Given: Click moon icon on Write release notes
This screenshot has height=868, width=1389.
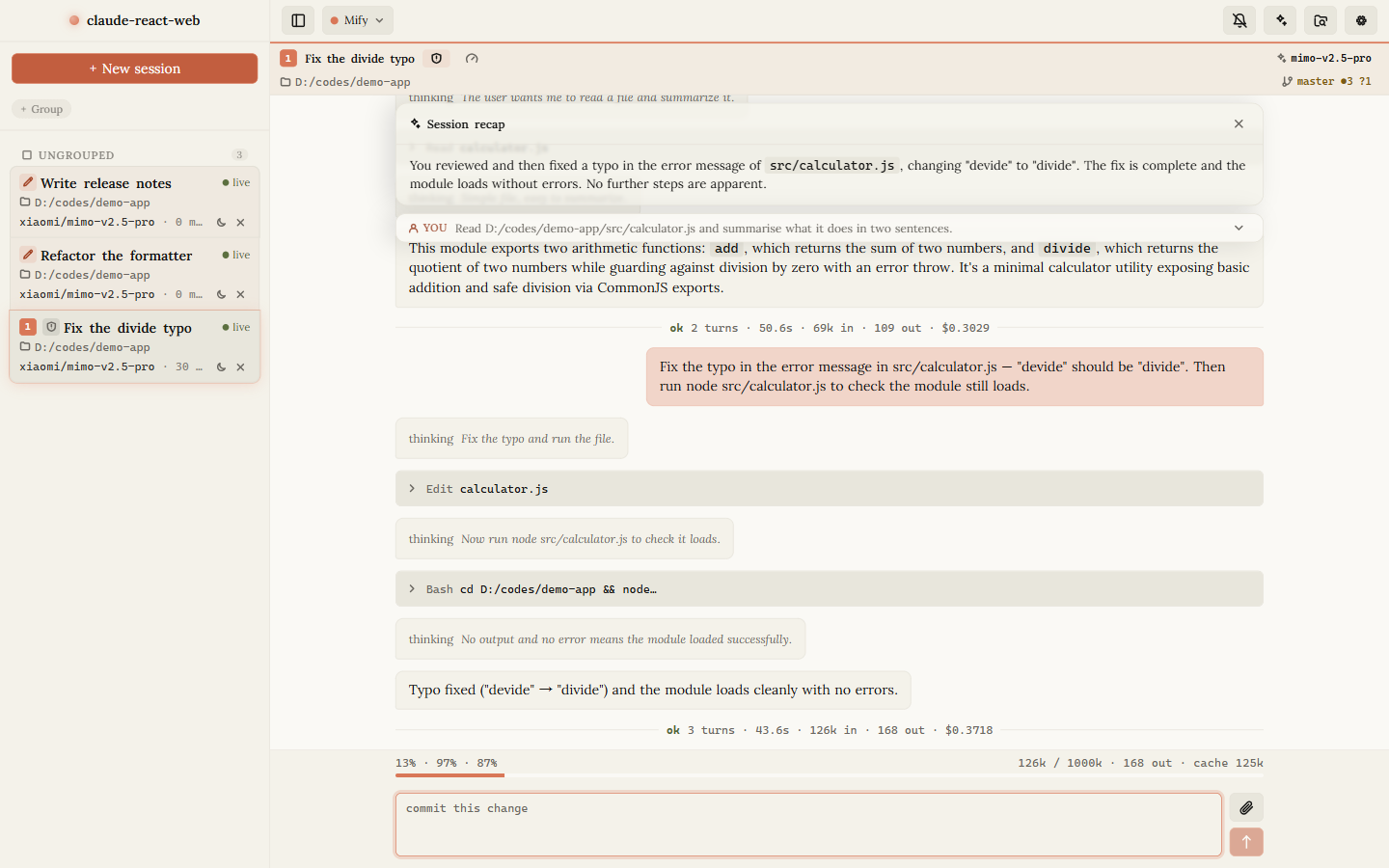Looking at the screenshot, I should [x=221, y=222].
